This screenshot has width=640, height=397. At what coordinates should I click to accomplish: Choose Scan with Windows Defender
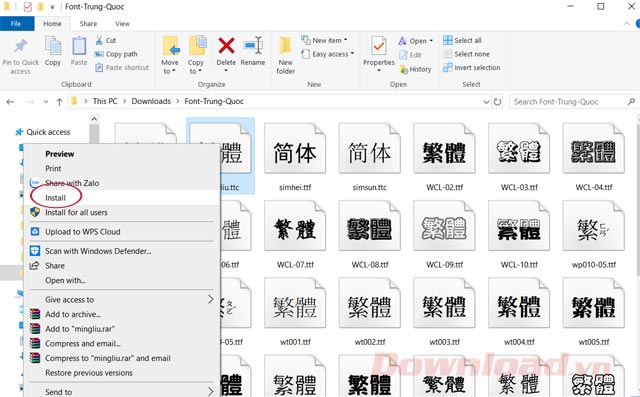pos(122,251)
